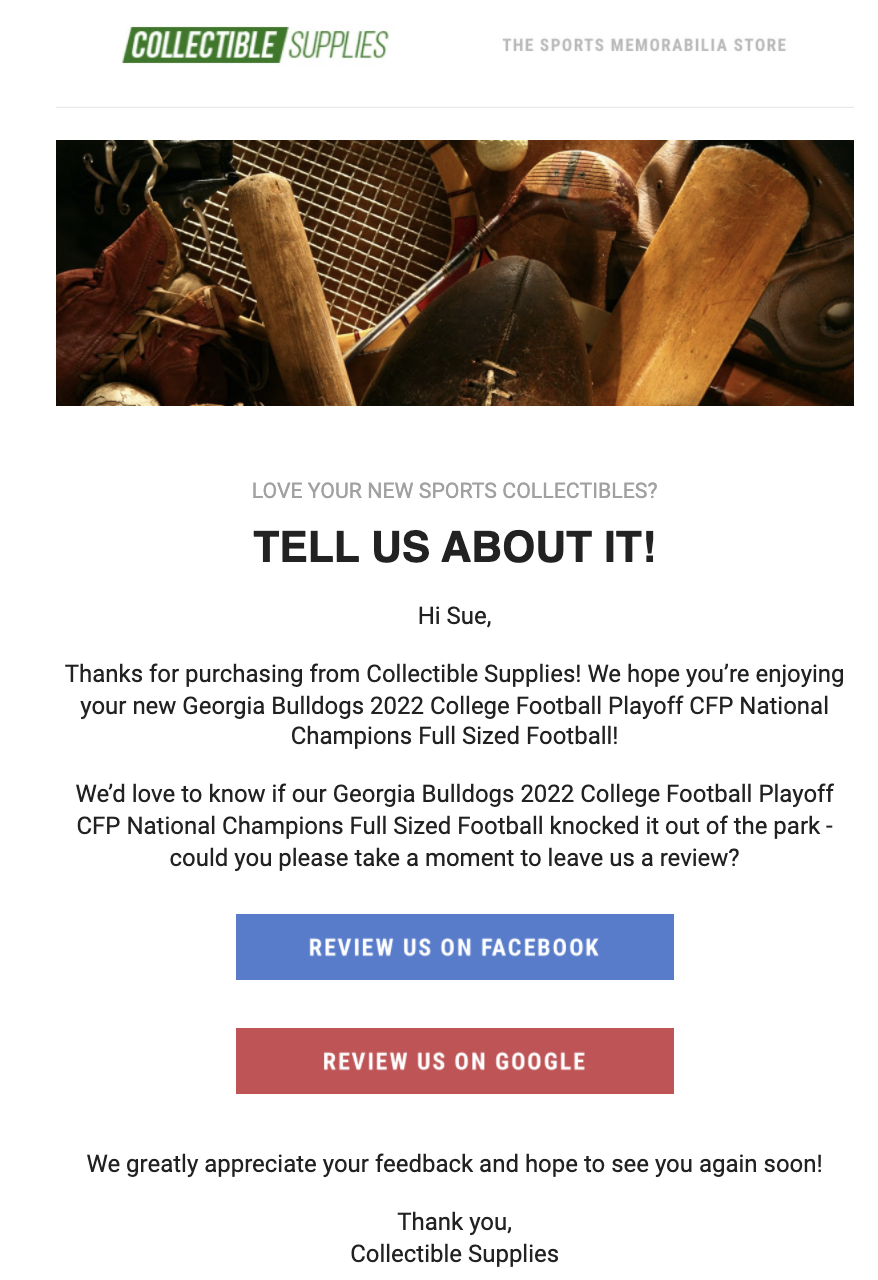878x1280 pixels.
Task: Click the greatly appreciate your feedback line
Action: 454,1164
